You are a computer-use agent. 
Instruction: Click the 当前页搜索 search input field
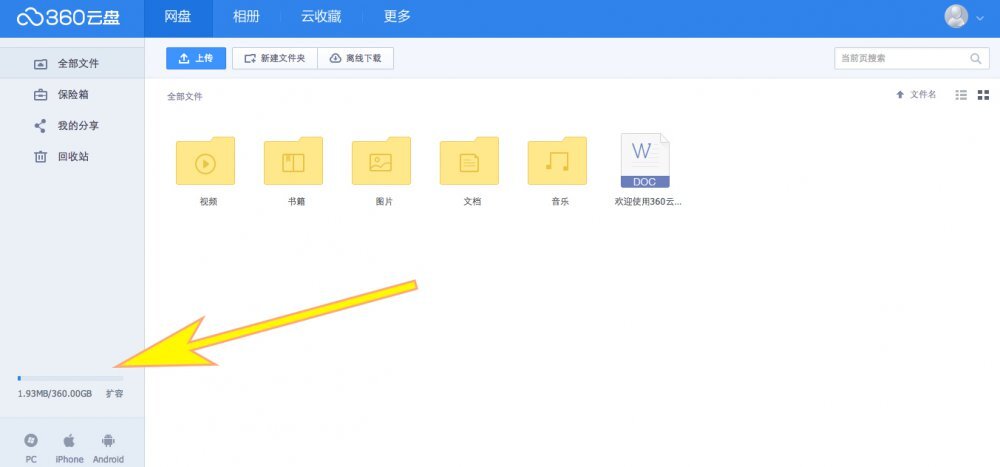pyautogui.click(x=900, y=59)
